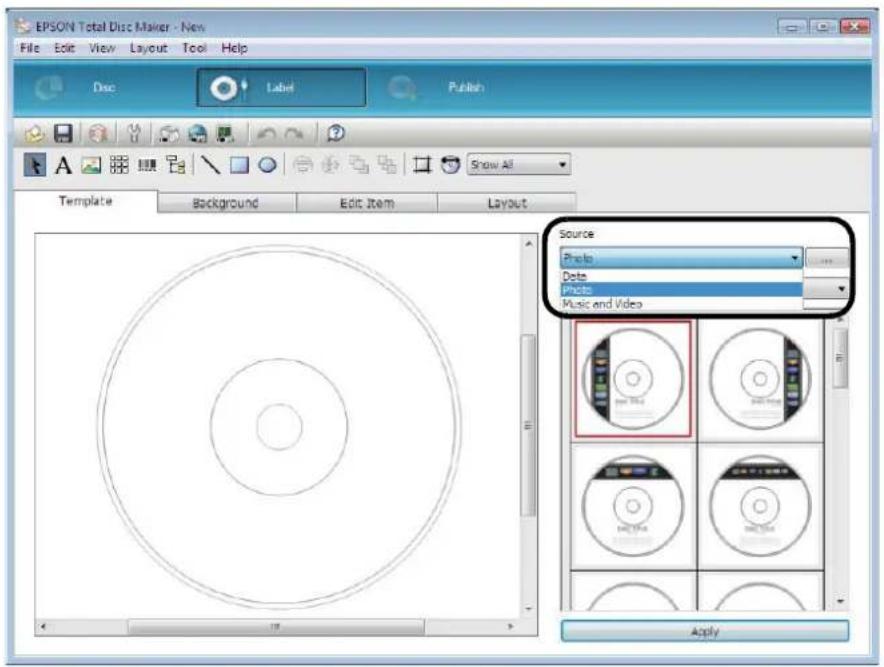
Task: Click the template list scroll down arrow
Action: pos(839,602)
